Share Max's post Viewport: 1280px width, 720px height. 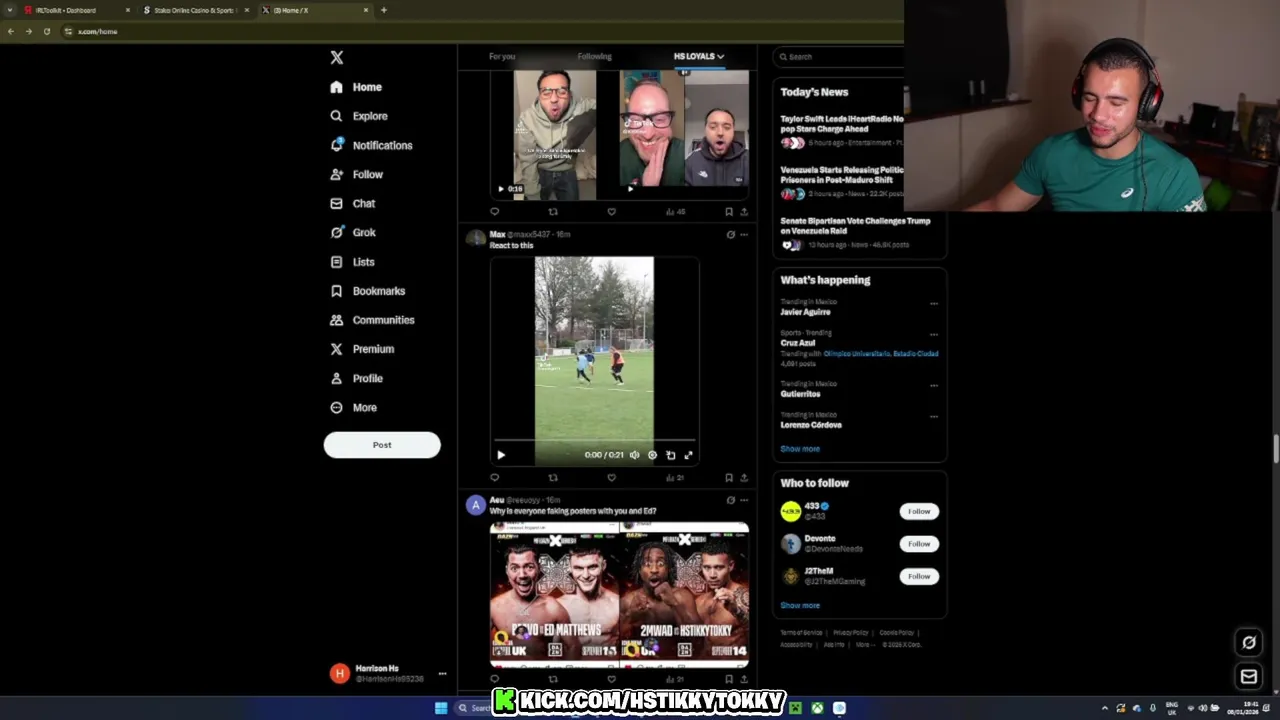click(x=743, y=478)
